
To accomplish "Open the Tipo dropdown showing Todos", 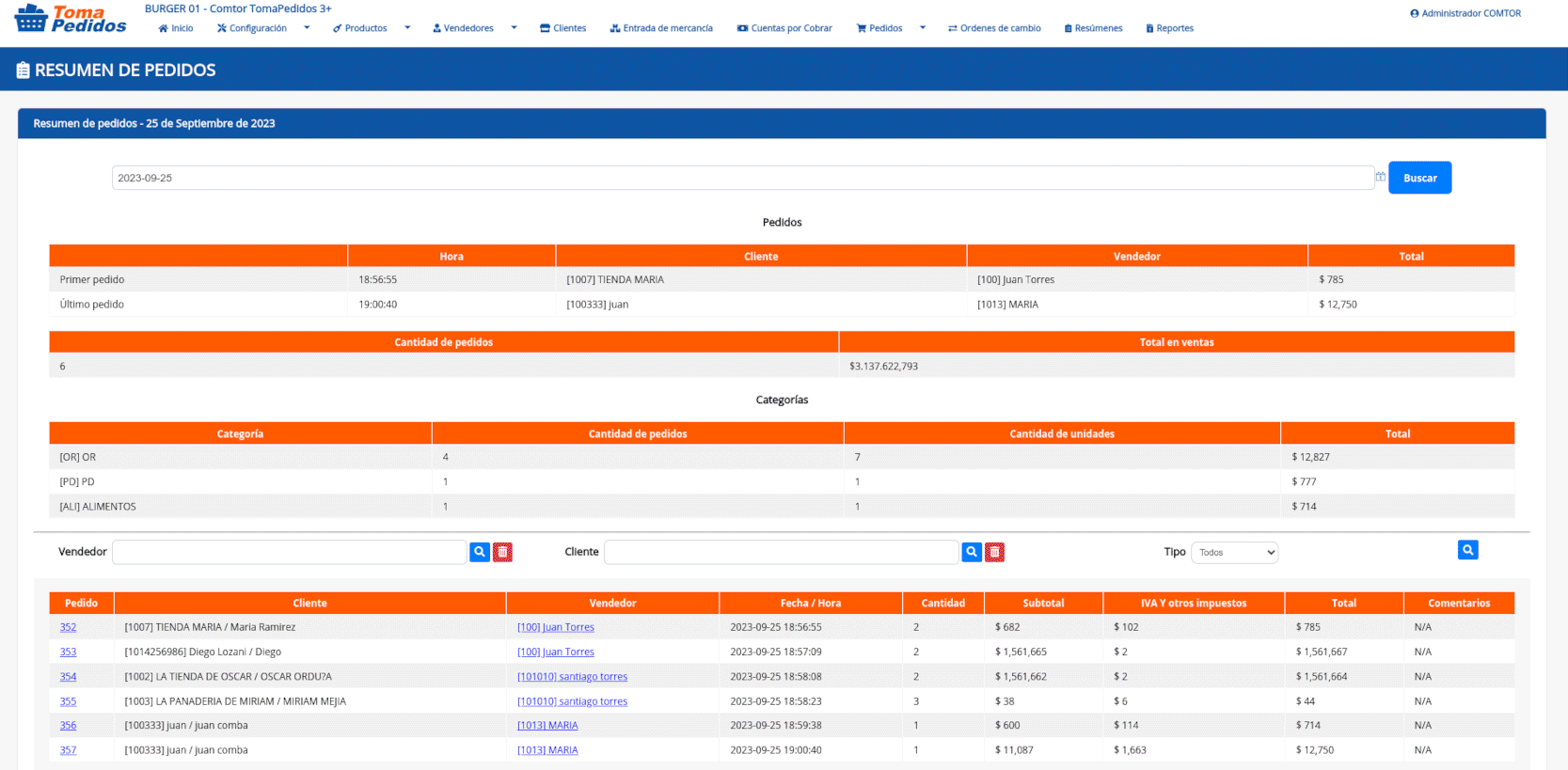I will pyautogui.click(x=1234, y=553).
